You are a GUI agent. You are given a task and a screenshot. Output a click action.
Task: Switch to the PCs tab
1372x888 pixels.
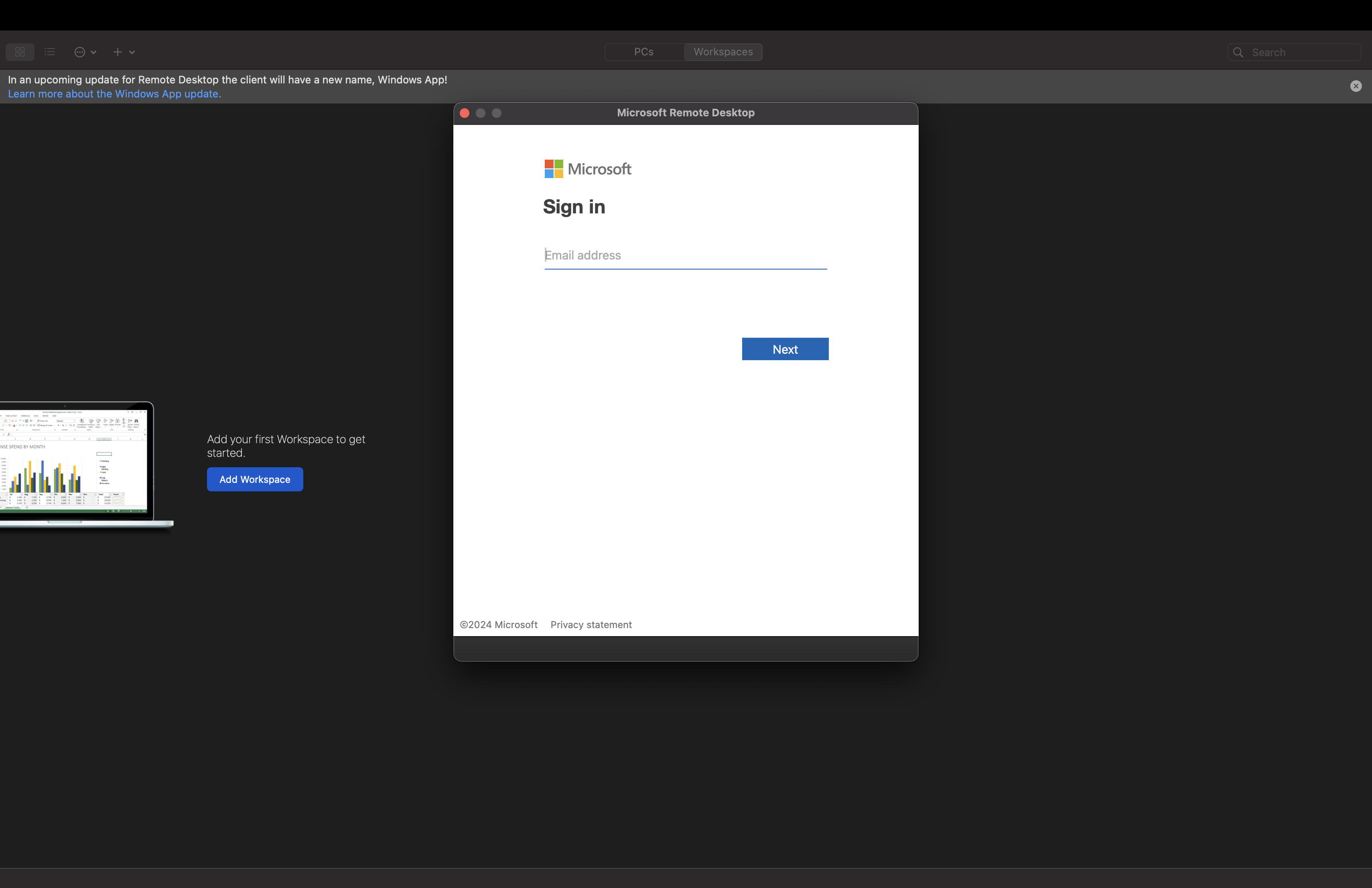[x=644, y=52]
